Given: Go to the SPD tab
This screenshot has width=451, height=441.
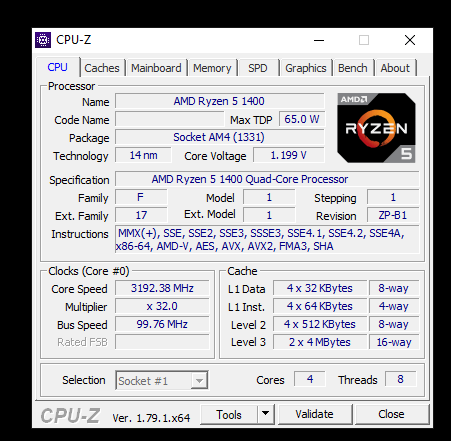Looking at the screenshot, I should tap(258, 68).
